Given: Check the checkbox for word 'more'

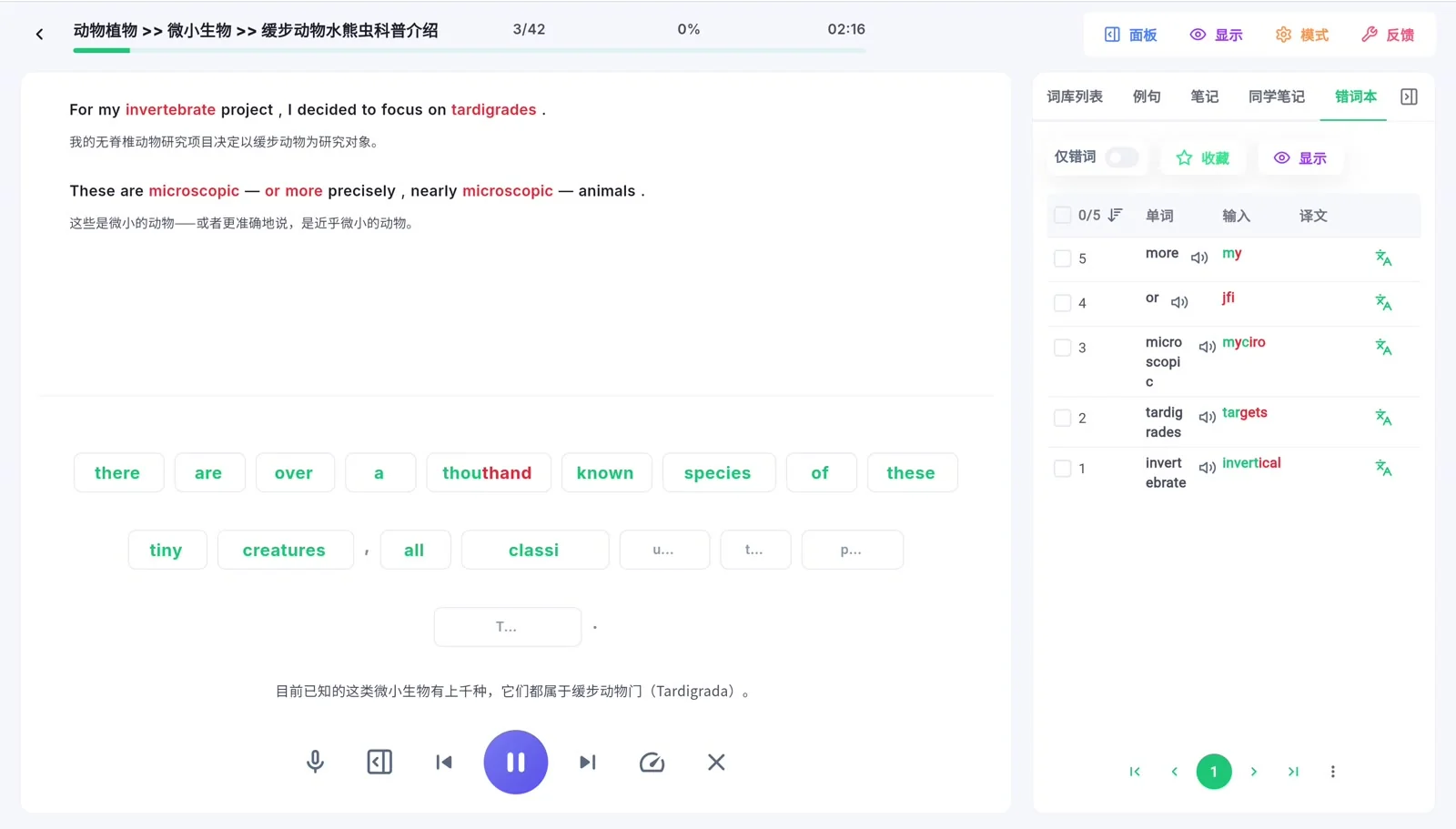Looking at the screenshot, I should click(x=1062, y=258).
